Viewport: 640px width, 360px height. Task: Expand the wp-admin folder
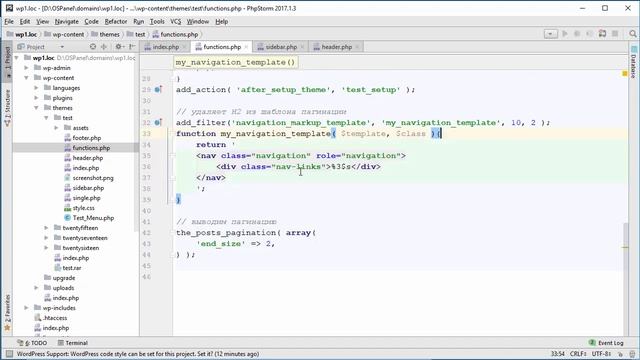(27, 68)
